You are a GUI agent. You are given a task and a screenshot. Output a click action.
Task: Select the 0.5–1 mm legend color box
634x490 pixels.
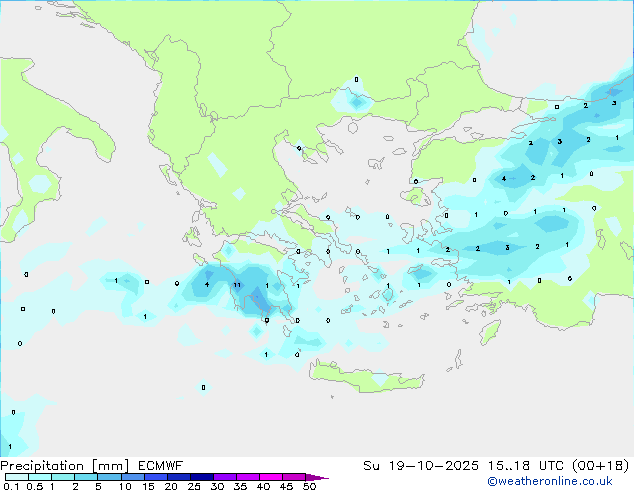pyautogui.click(x=40, y=477)
